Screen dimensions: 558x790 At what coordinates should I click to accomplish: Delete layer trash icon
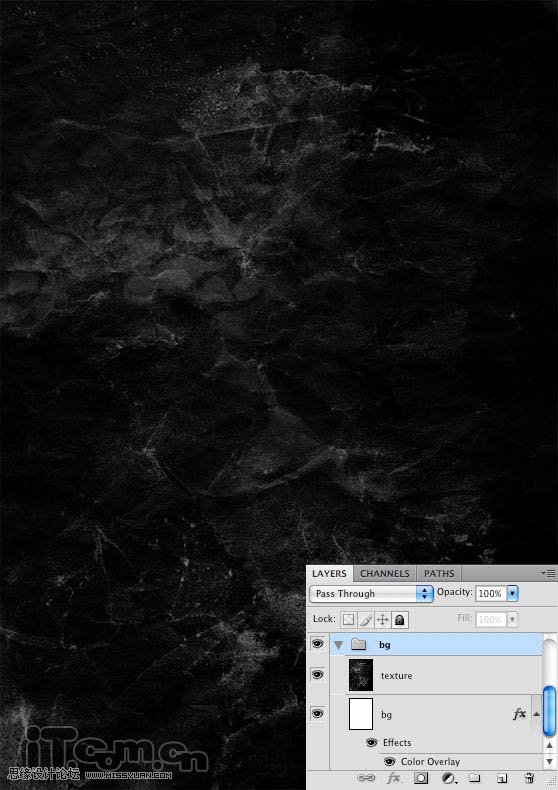pyautogui.click(x=529, y=778)
